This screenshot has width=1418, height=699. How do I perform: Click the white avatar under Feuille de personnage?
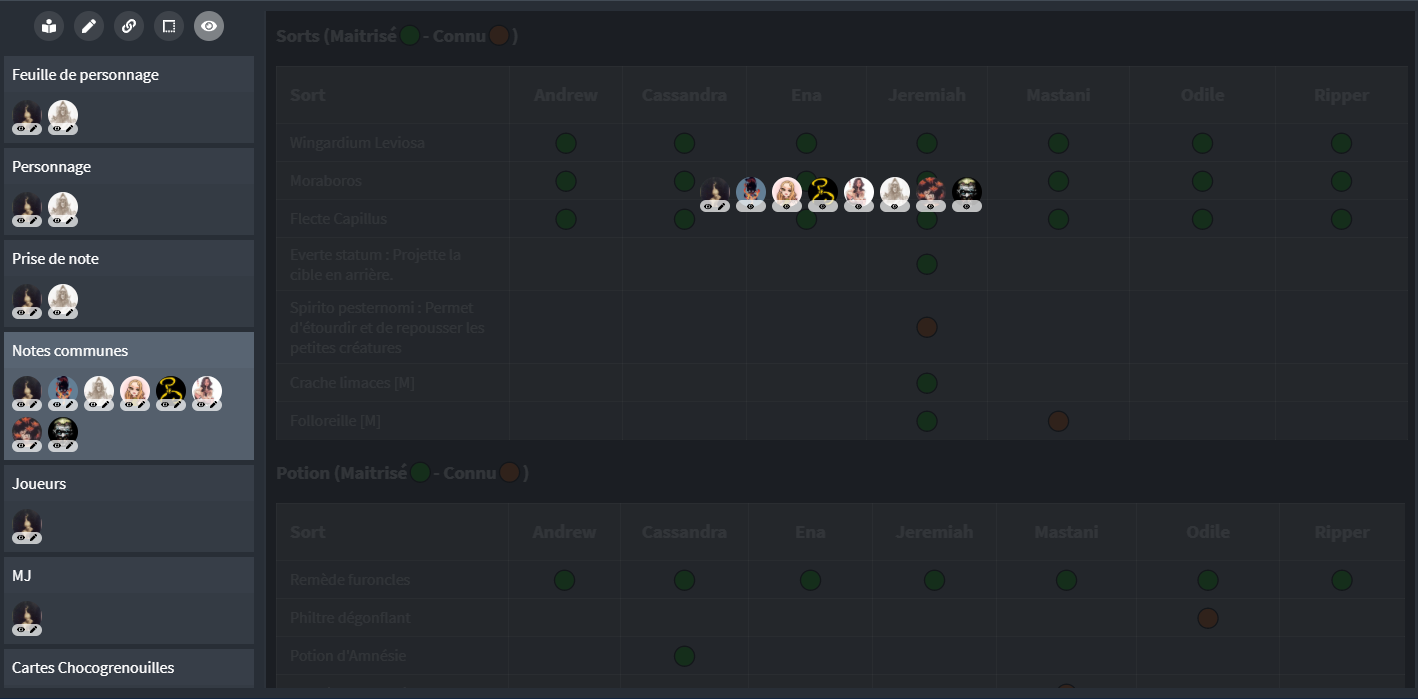[x=63, y=115]
